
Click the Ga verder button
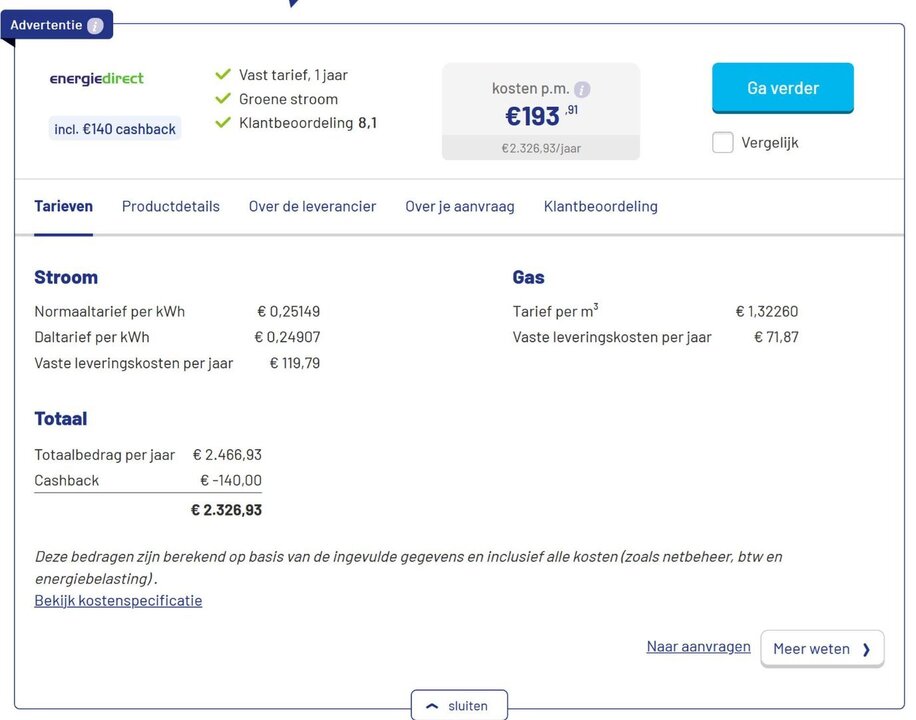pos(782,88)
